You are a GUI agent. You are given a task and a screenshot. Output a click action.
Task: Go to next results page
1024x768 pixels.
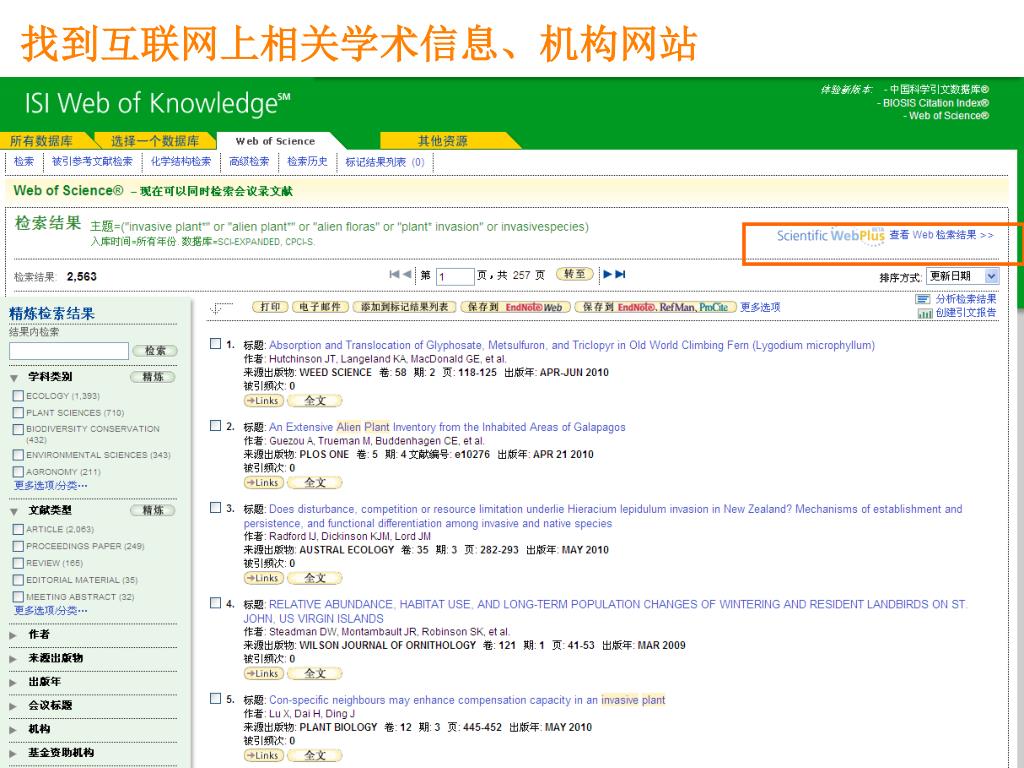tap(607, 274)
